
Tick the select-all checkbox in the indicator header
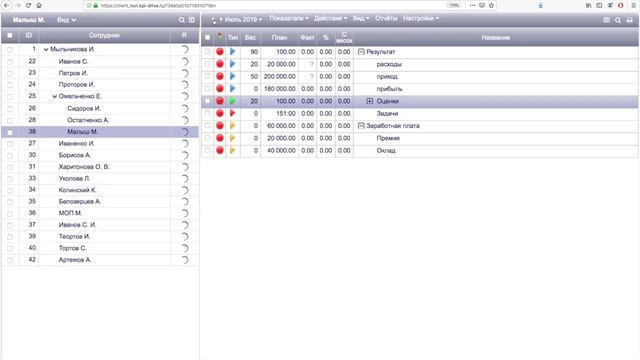point(207,37)
